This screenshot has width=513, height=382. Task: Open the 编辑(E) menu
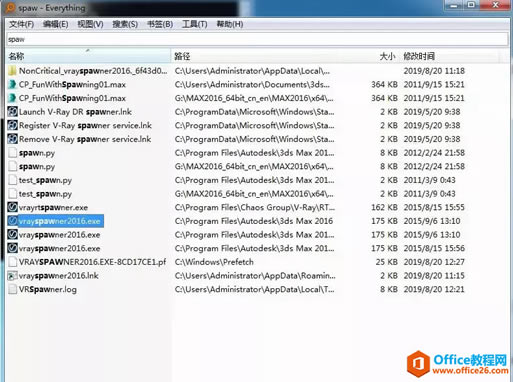click(x=55, y=24)
